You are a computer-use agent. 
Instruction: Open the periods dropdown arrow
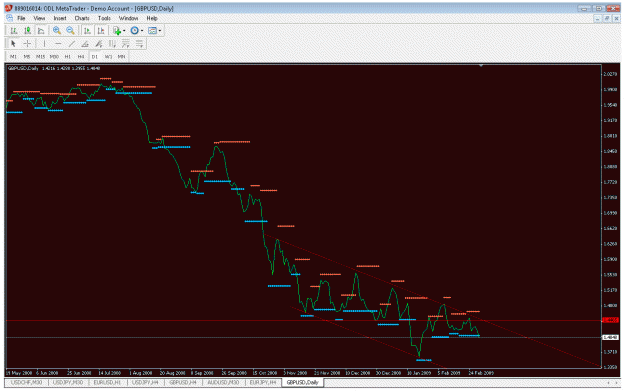[x=142, y=31]
